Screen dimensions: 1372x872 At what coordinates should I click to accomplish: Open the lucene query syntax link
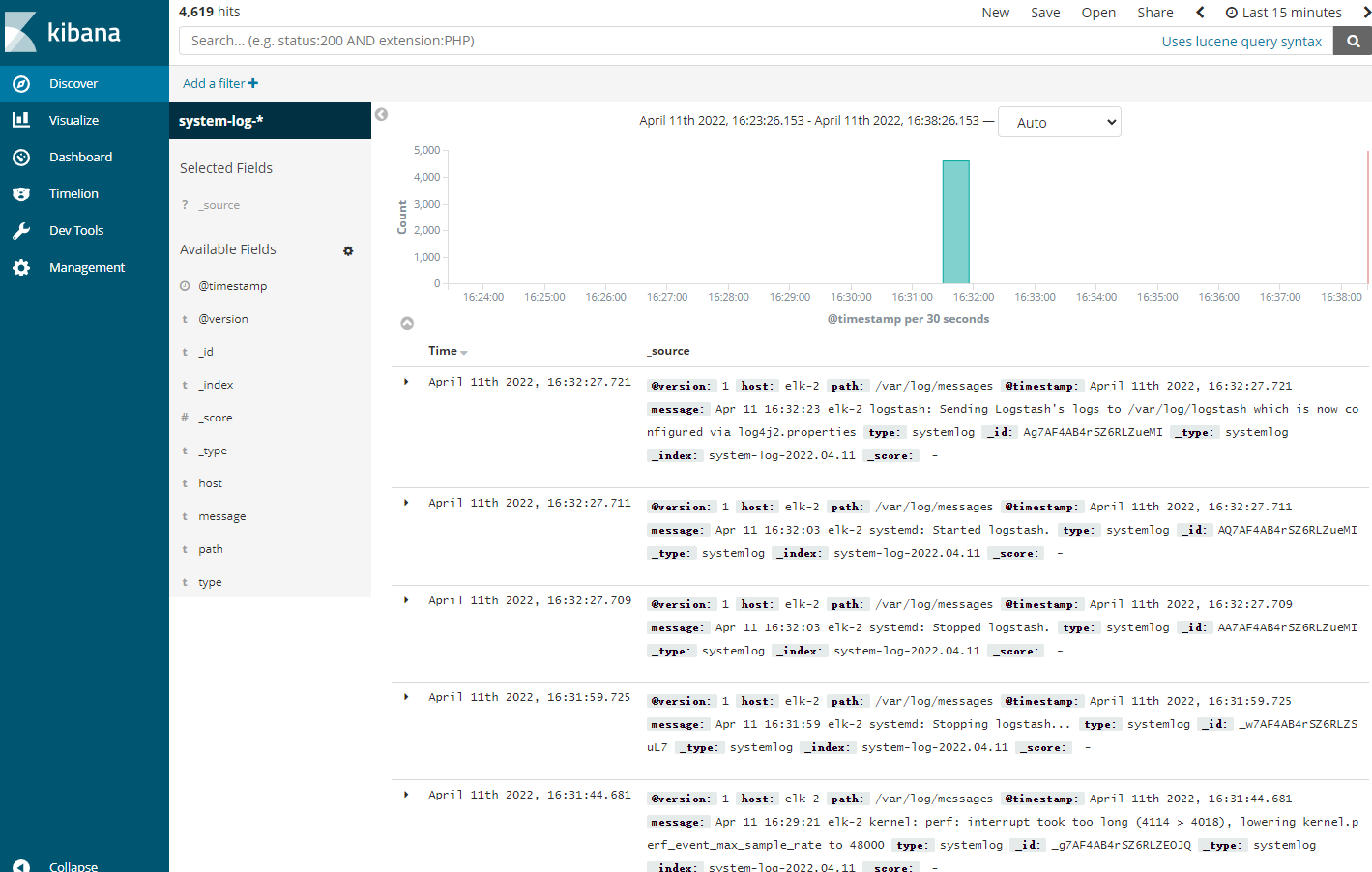point(1241,42)
